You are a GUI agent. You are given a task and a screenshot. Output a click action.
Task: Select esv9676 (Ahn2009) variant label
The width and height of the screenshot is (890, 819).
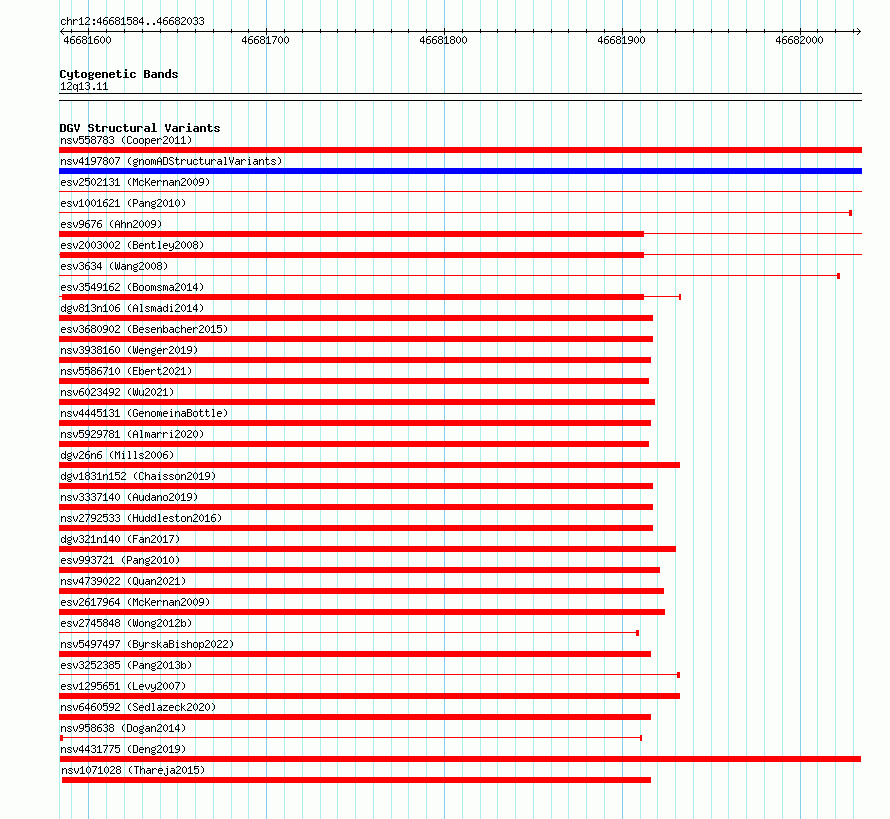[x=111, y=224]
